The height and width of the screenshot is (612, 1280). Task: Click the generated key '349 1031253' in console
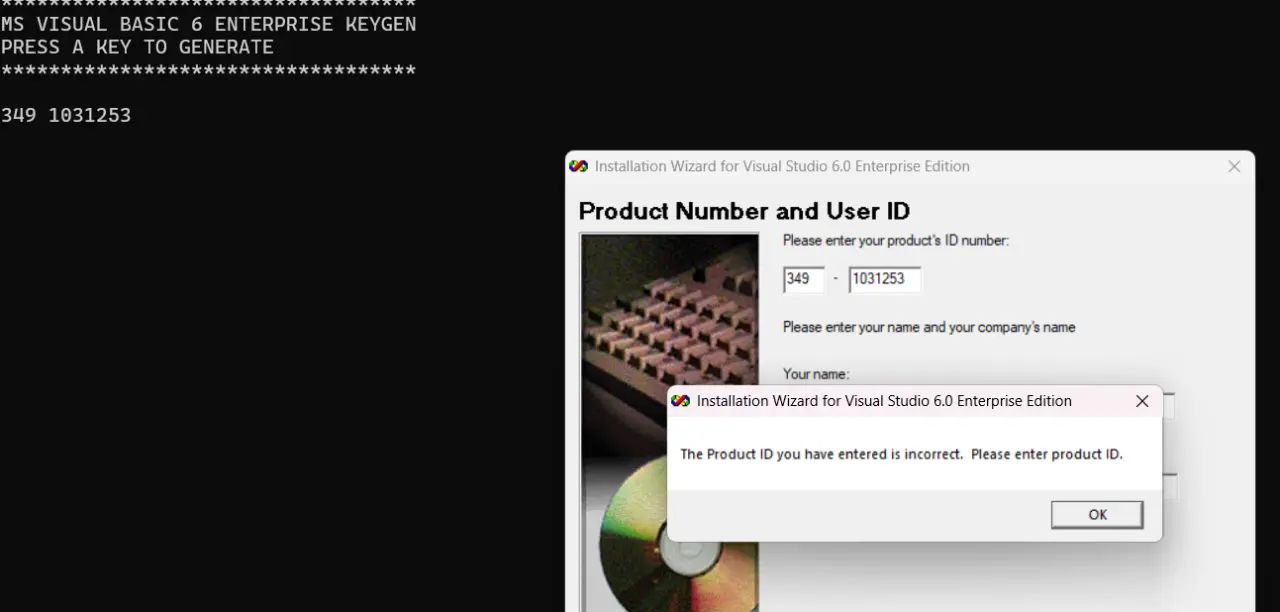66,115
